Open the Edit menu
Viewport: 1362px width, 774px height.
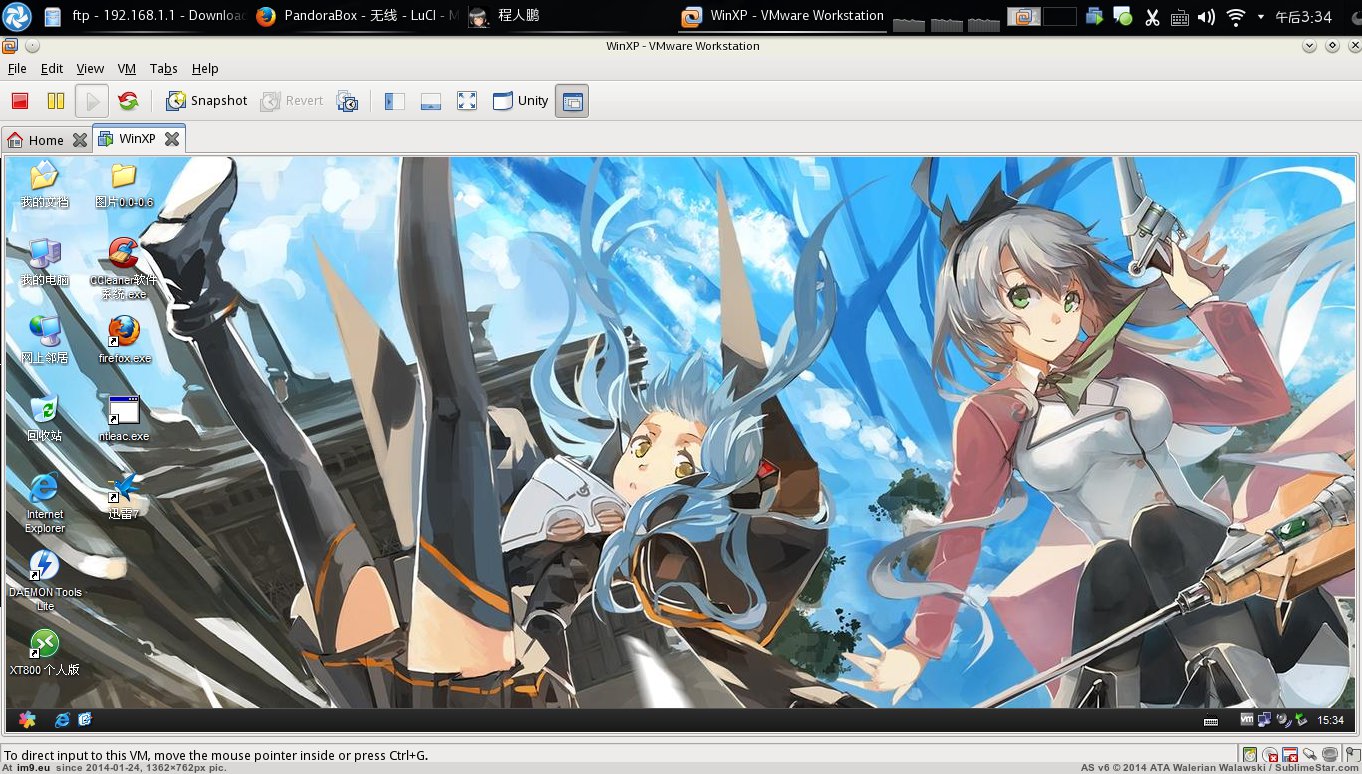(x=52, y=69)
